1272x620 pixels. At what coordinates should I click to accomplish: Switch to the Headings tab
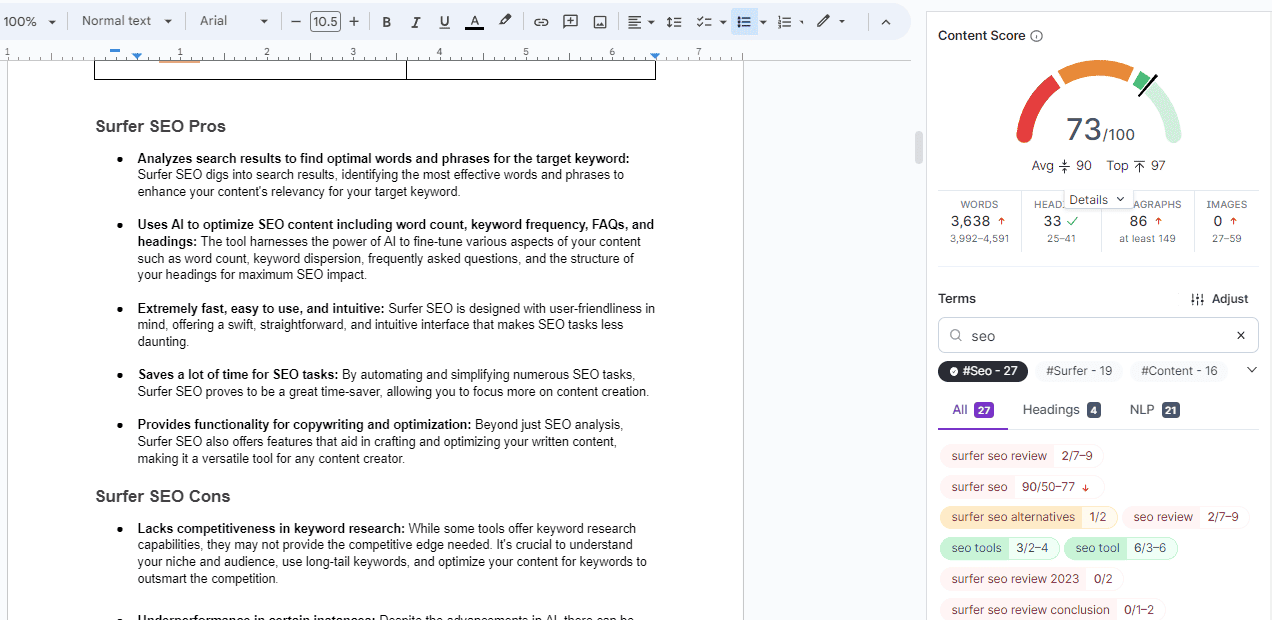(x=1051, y=409)
